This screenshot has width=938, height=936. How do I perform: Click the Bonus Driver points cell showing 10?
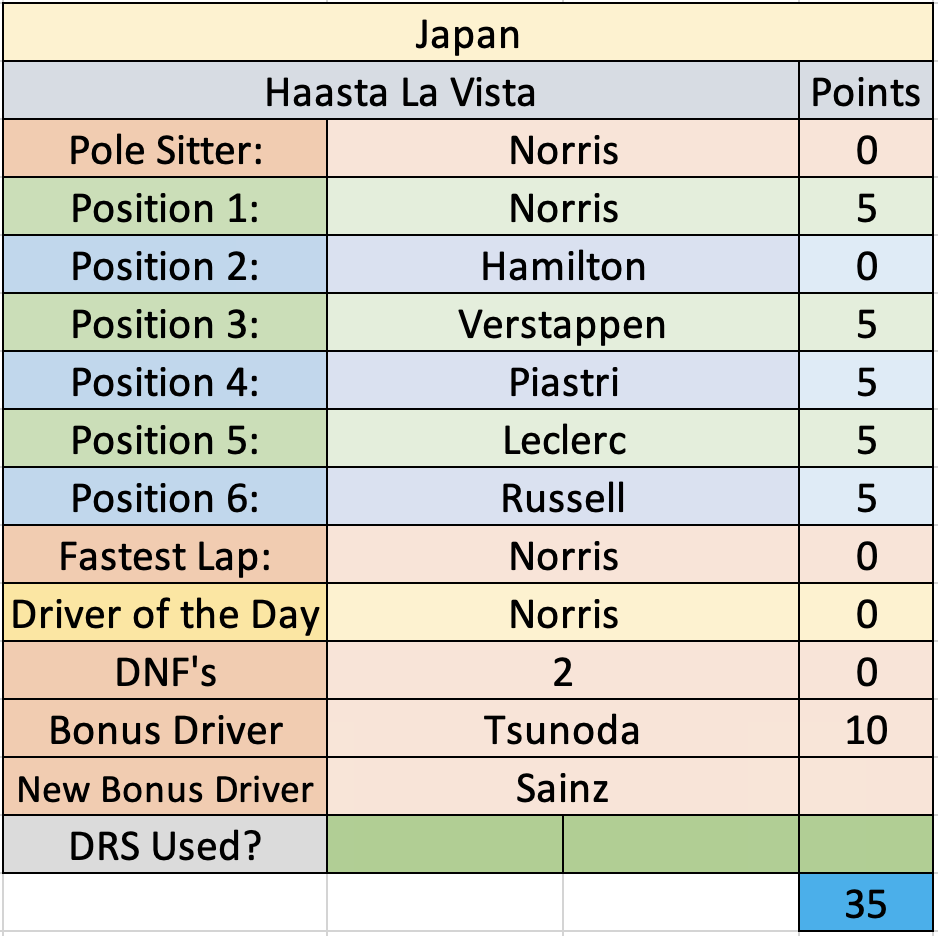click(866, 728)
